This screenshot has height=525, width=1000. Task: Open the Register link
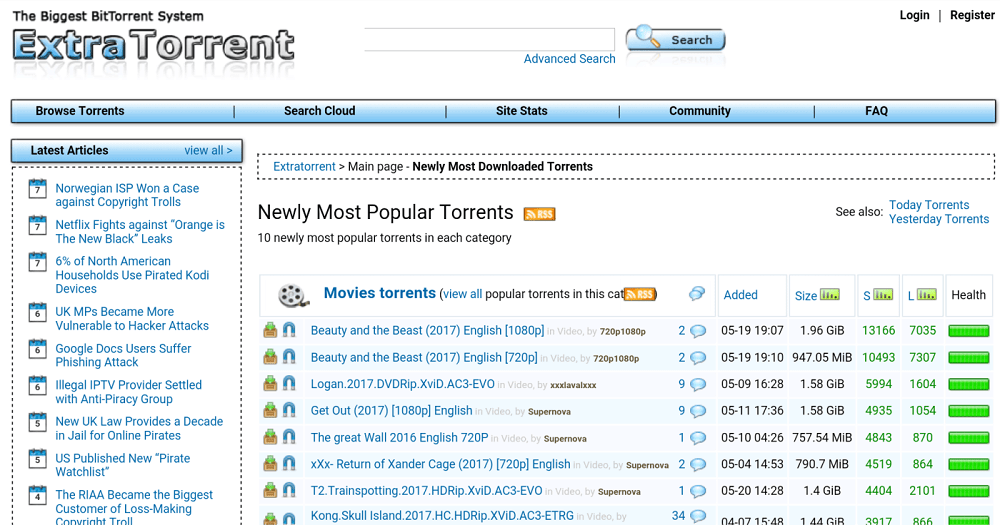(972, 15)
